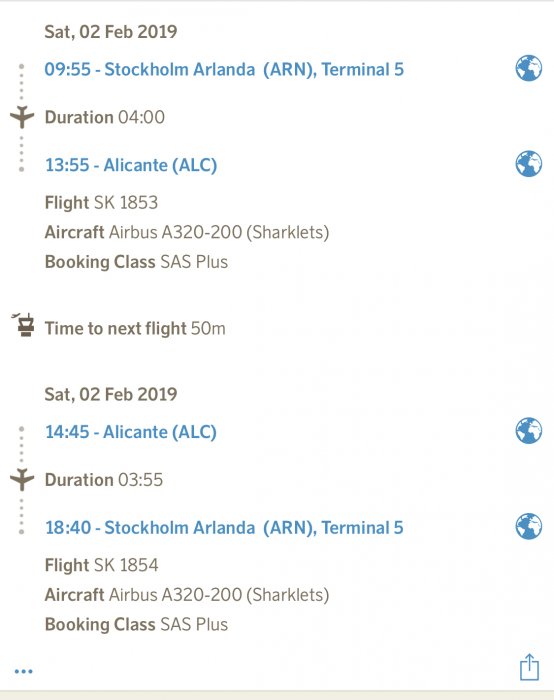The image size is (554, 700).
Task: Open 18:40 Stockholm Arlanda (ARN) Terminal 5 link
Action: (224, 528)
